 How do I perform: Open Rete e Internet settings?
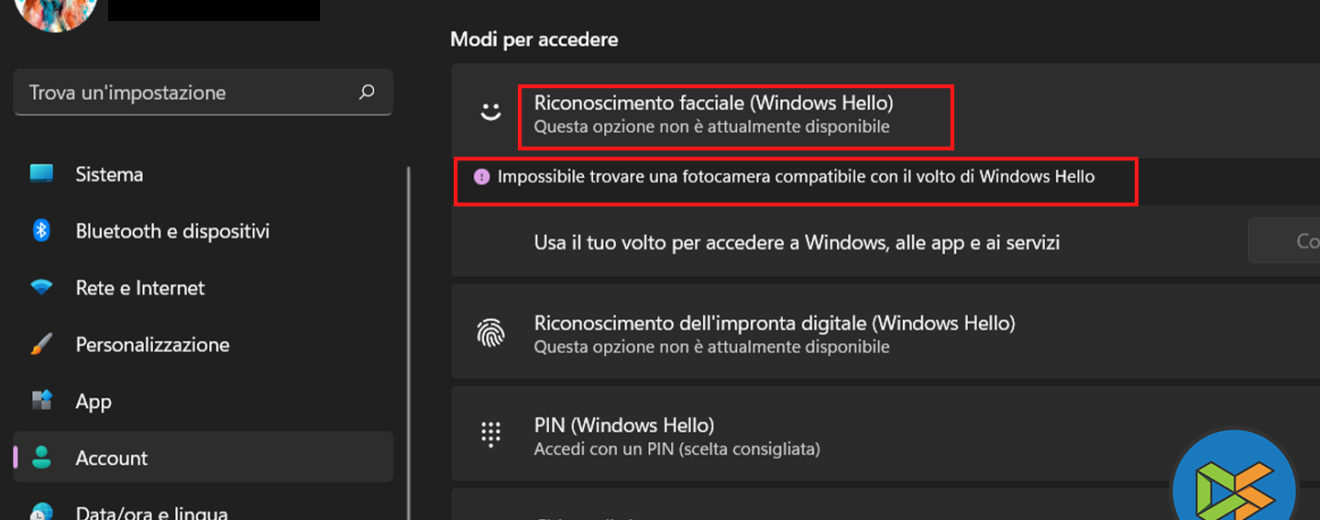tap(140, 288)
